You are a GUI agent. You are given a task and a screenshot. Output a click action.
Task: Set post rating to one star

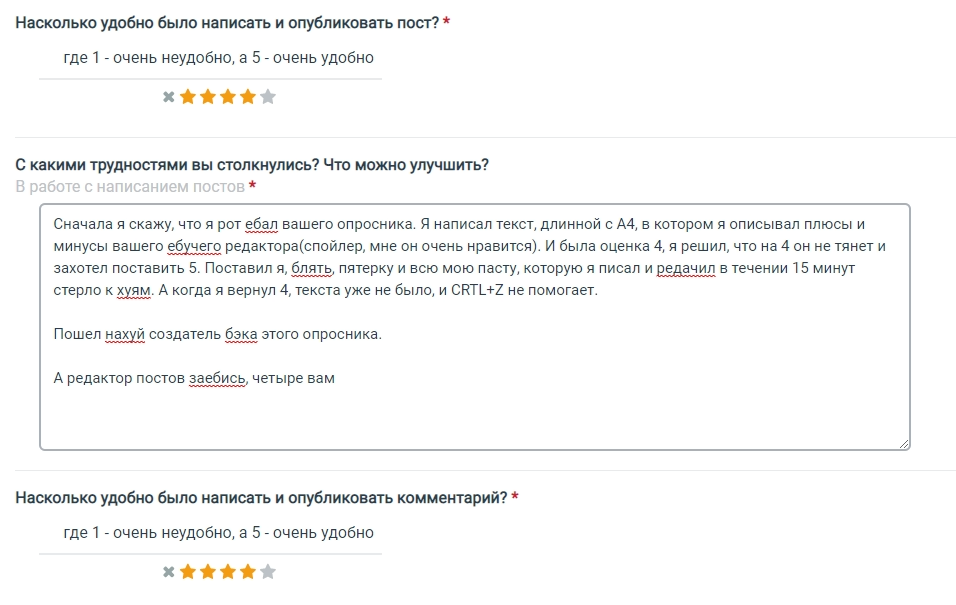pyautogui.click(x=188, y=96)
